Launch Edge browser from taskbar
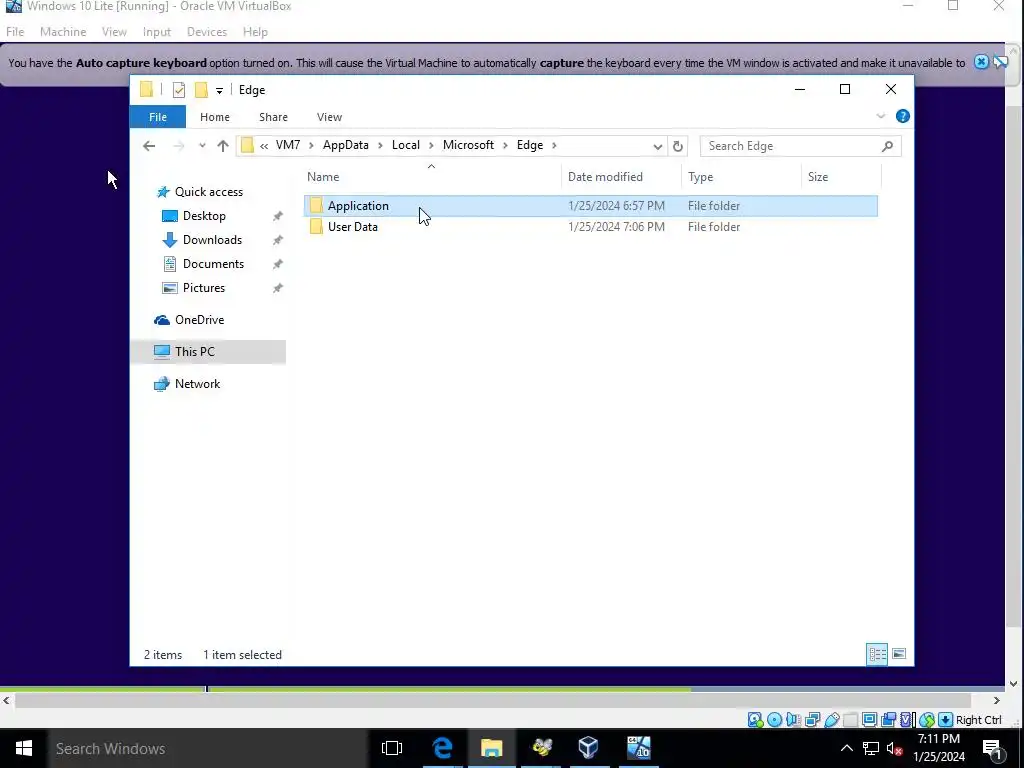 [442, 748]
